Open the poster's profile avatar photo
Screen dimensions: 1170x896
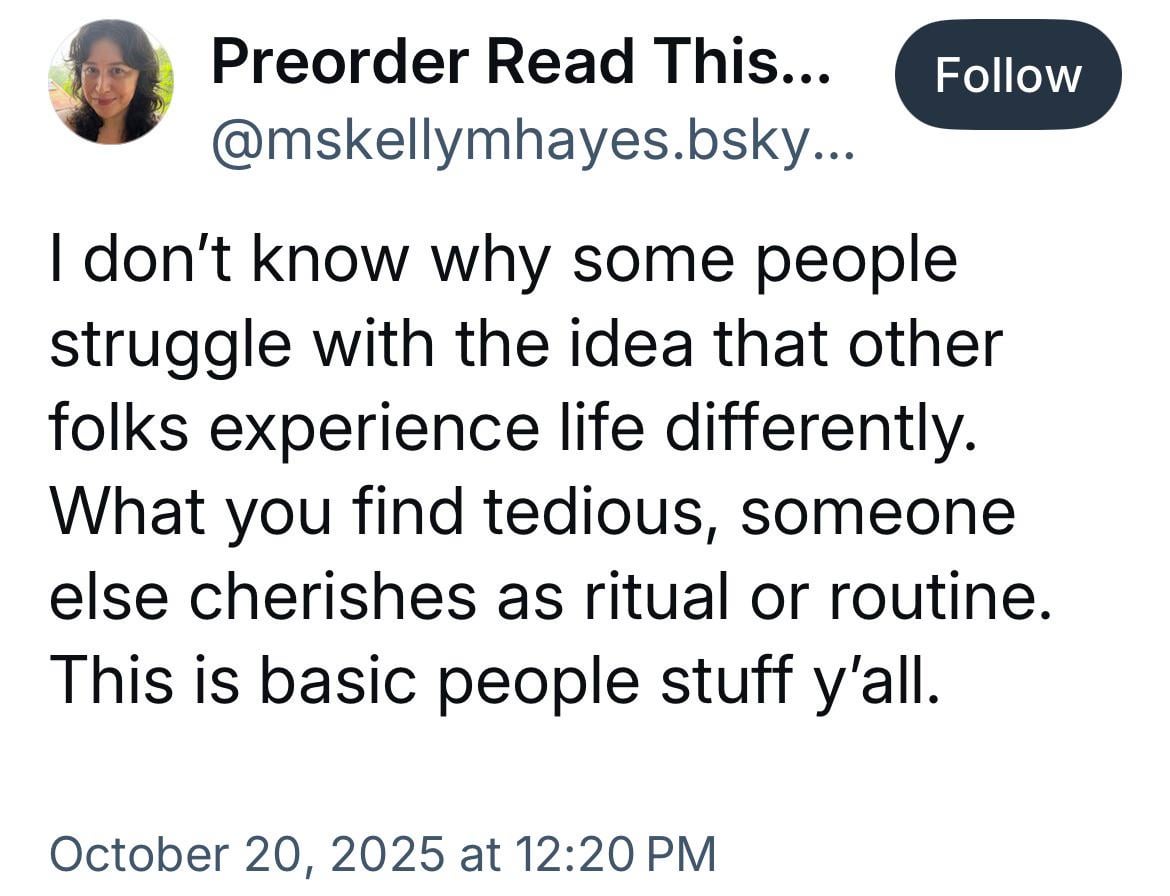[111, 82]
